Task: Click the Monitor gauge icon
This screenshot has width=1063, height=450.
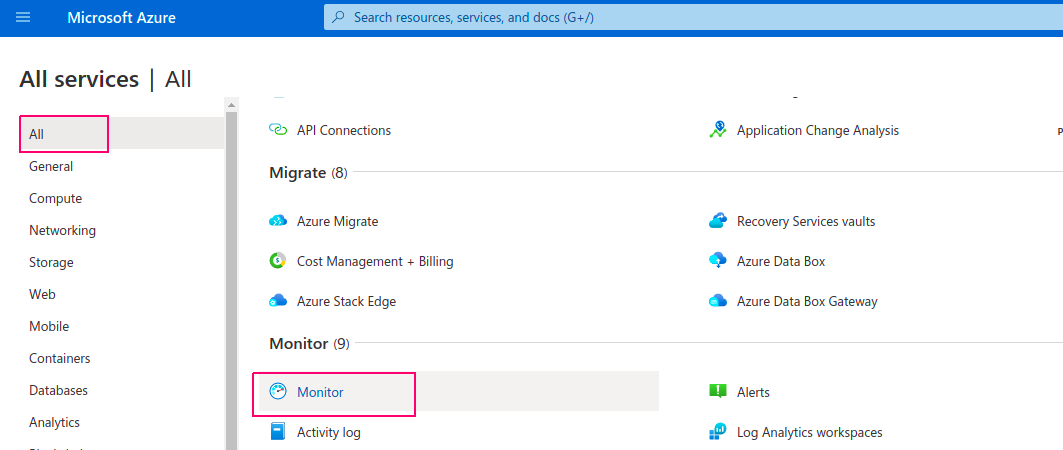Action: coord(278,392)
